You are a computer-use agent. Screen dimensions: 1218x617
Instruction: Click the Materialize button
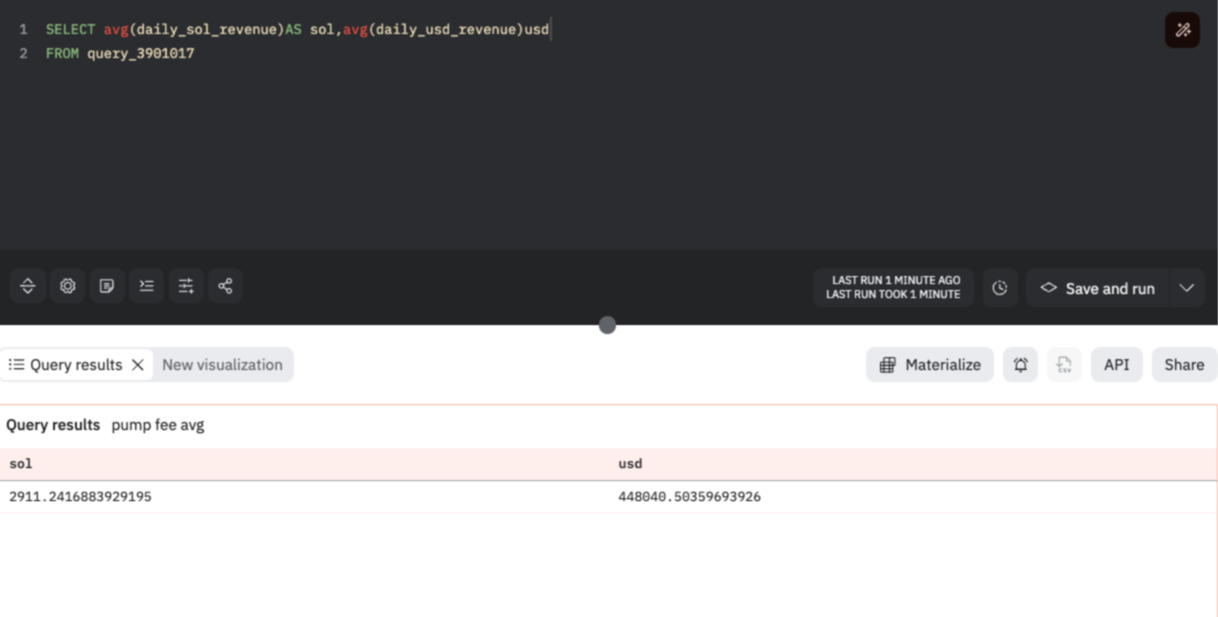(930, 365)
